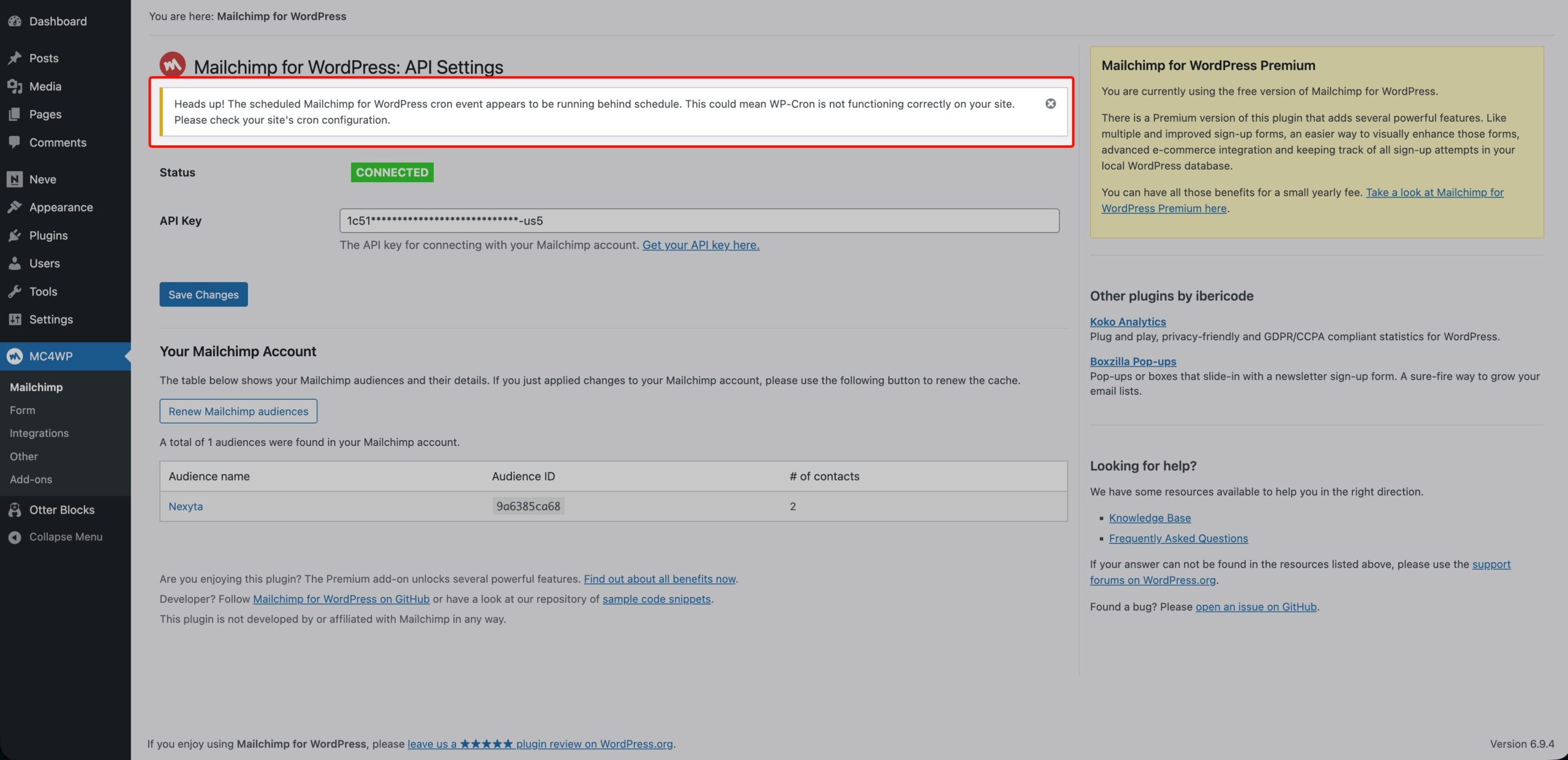The image size is (1568, 760).
Task: Click the Media icon in sidebar
Action: tap(15, 86)
